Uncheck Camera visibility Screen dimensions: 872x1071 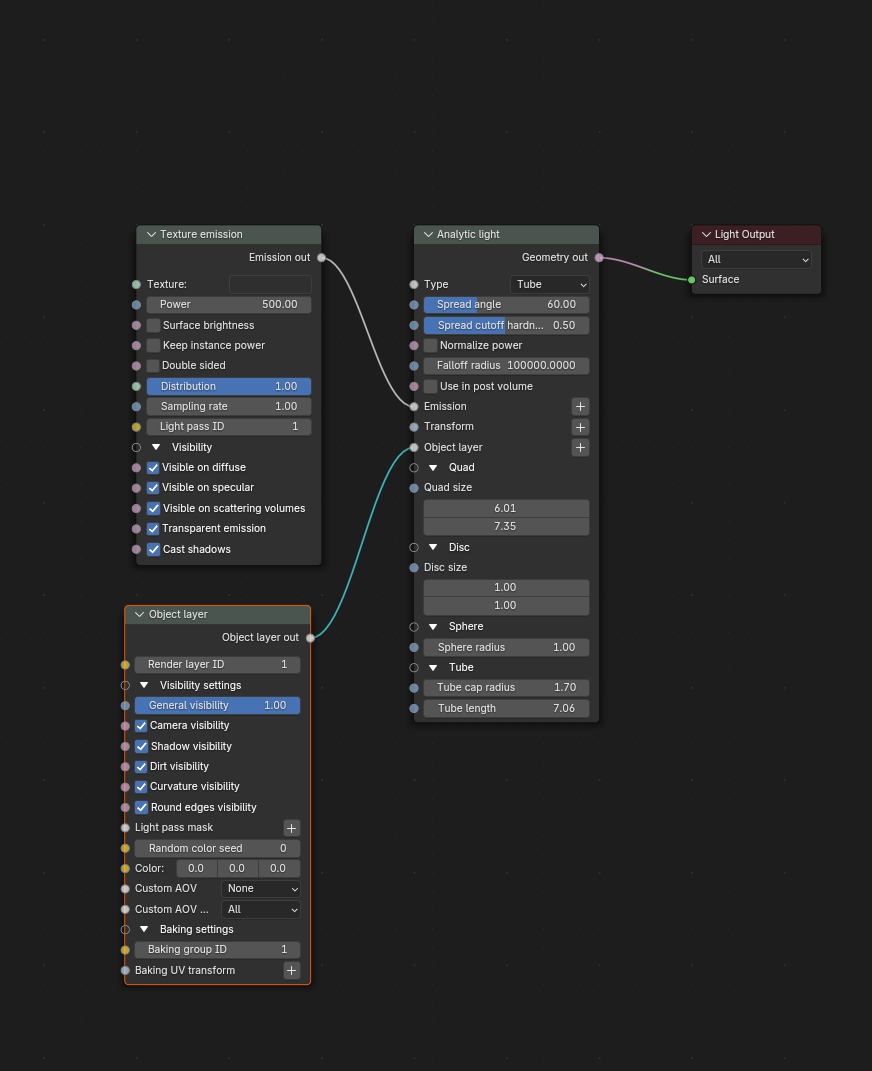[141, 725]
